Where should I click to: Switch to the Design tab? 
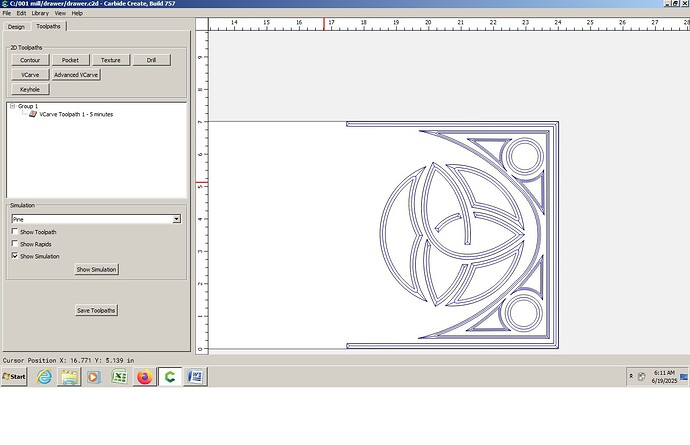(16, 26)
